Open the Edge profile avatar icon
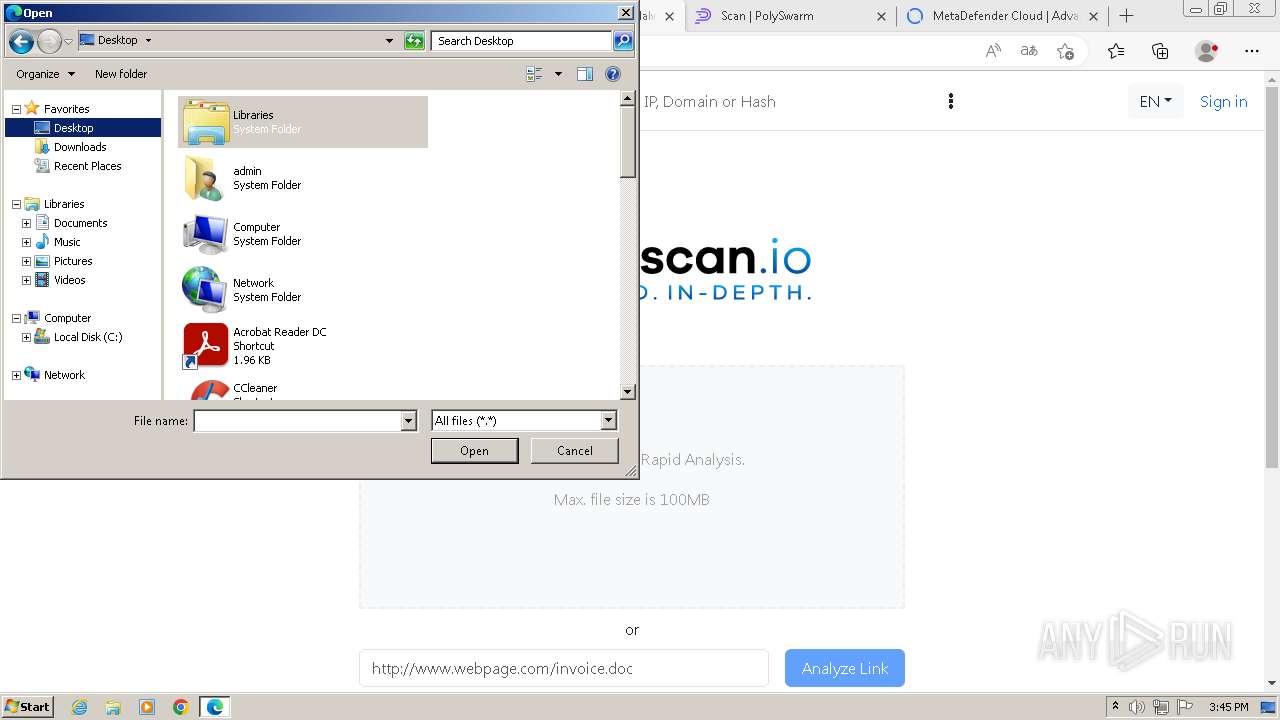Screen dimensions: 1280x720 point(1207,51)
